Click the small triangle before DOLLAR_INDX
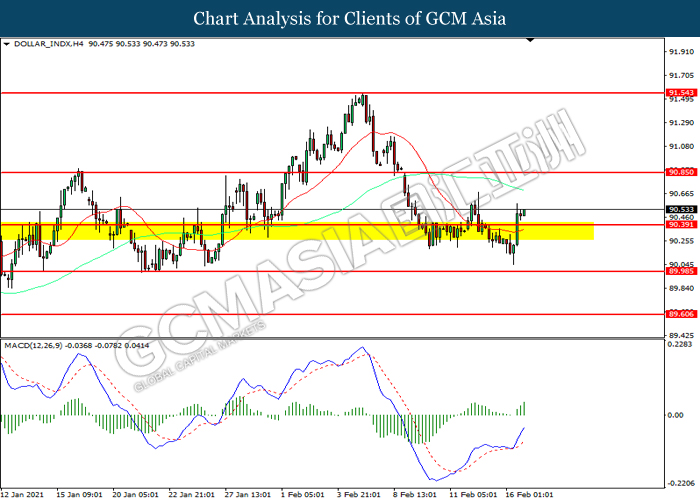Viewport: 700px width, 500px height. (6, 44)
